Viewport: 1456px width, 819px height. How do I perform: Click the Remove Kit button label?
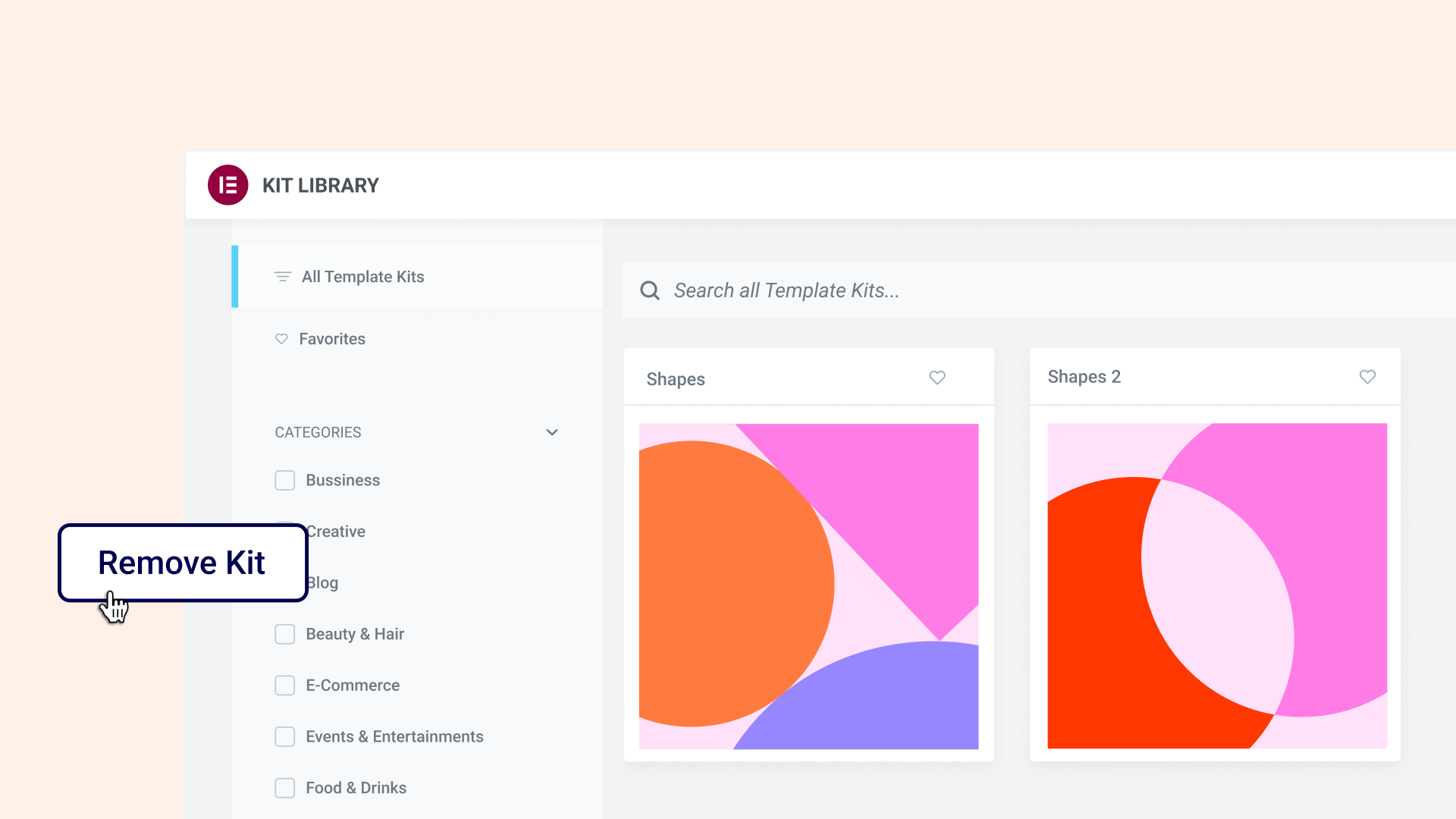181,562
